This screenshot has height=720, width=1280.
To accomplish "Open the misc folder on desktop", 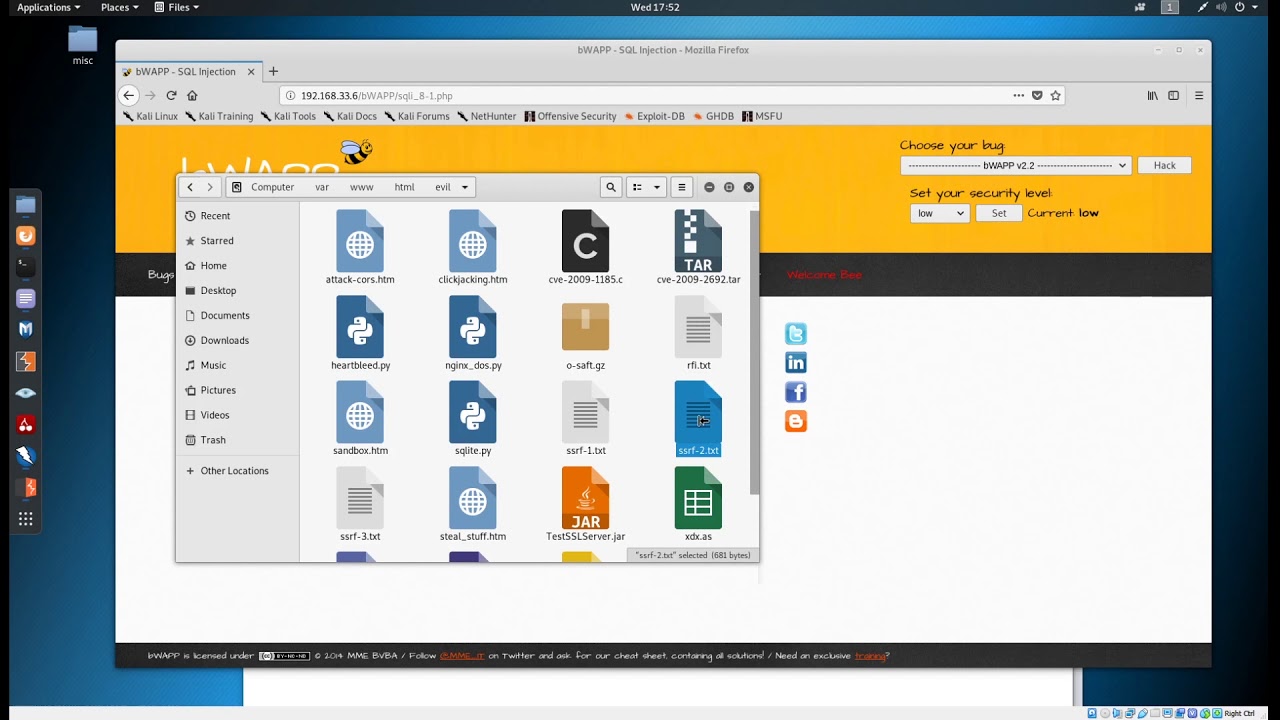I will point(83,46).
